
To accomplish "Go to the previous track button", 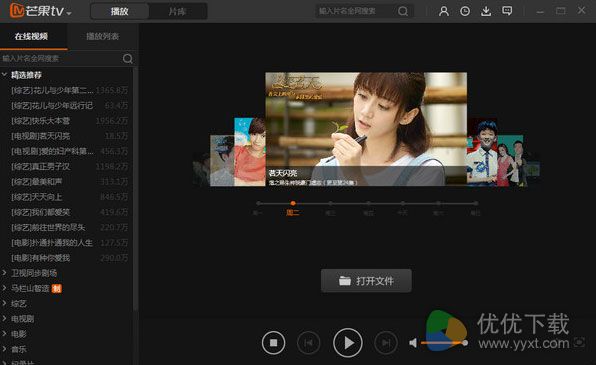I will [x=308, y=343].
